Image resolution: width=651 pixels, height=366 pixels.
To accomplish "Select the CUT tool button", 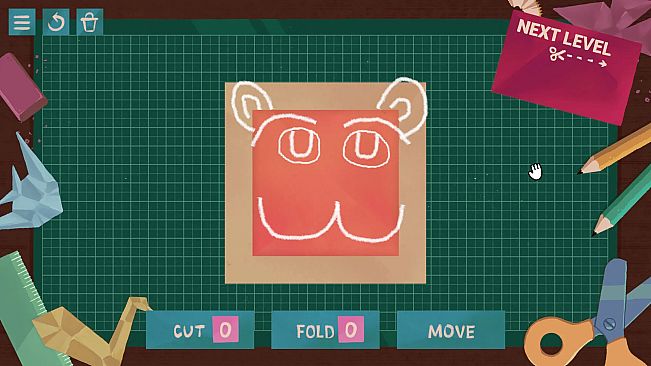I will coord(200,330).
